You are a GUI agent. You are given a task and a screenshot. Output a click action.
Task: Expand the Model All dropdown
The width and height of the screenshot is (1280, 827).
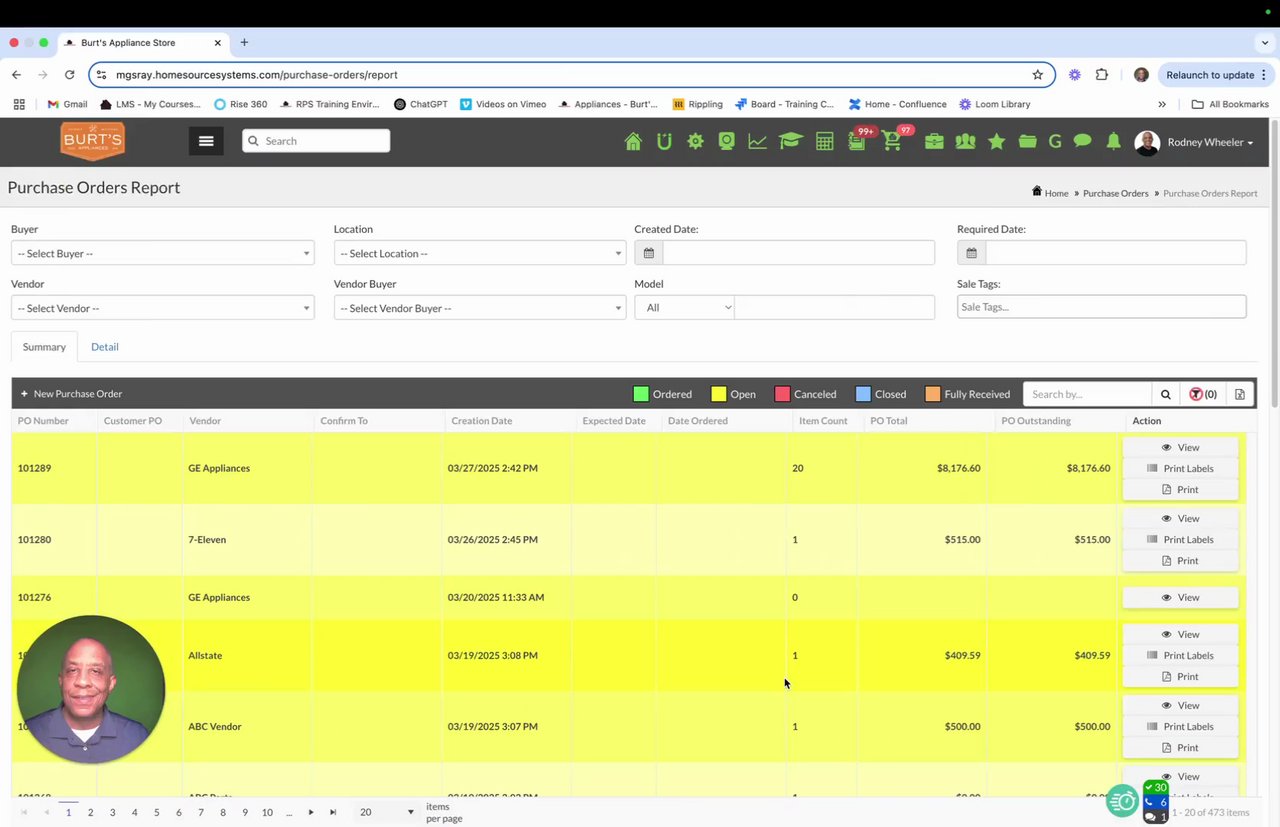685,307
